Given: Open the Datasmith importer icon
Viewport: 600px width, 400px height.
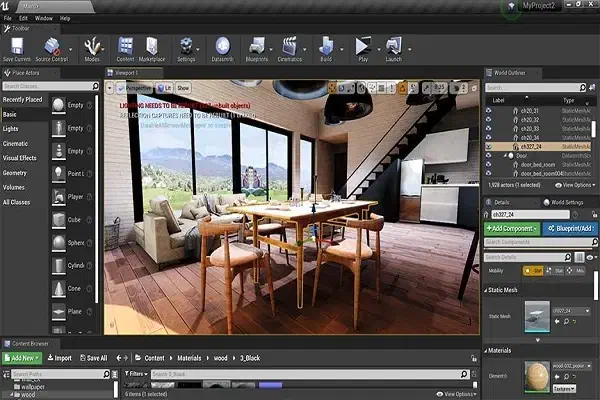Looking at the screenshot, I should coord(223,45).
